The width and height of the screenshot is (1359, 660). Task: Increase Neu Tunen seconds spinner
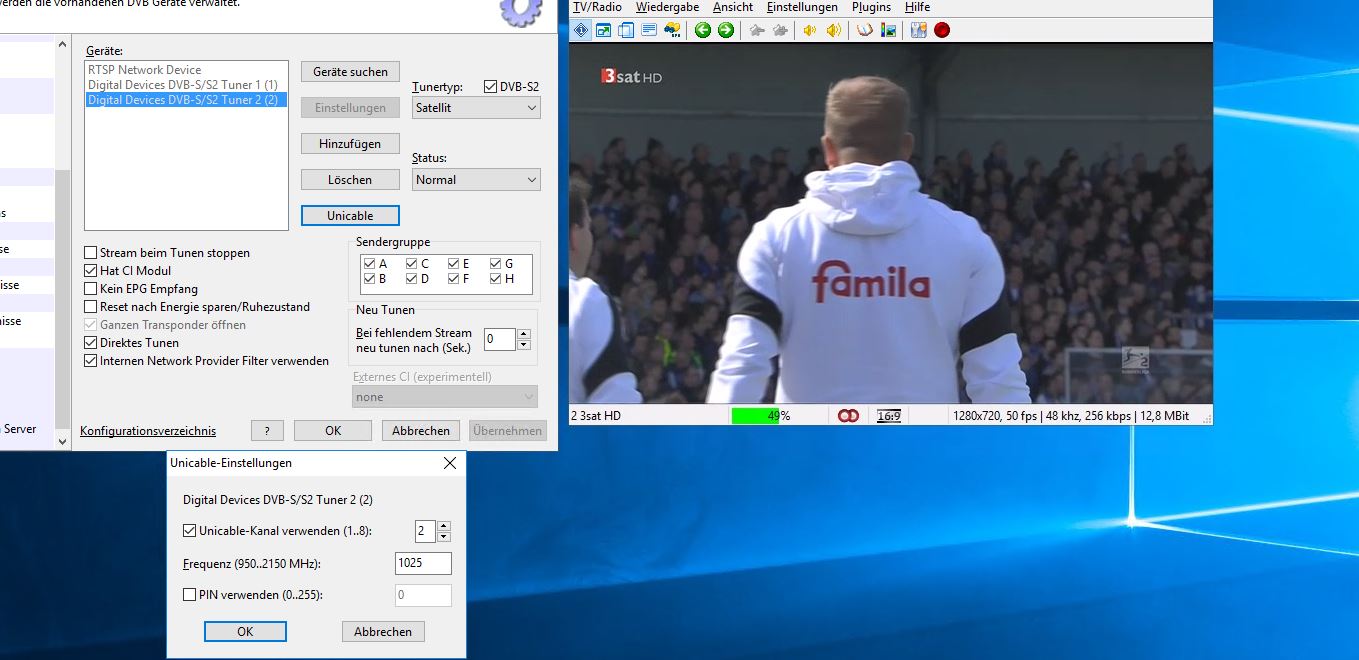(524, 334)
